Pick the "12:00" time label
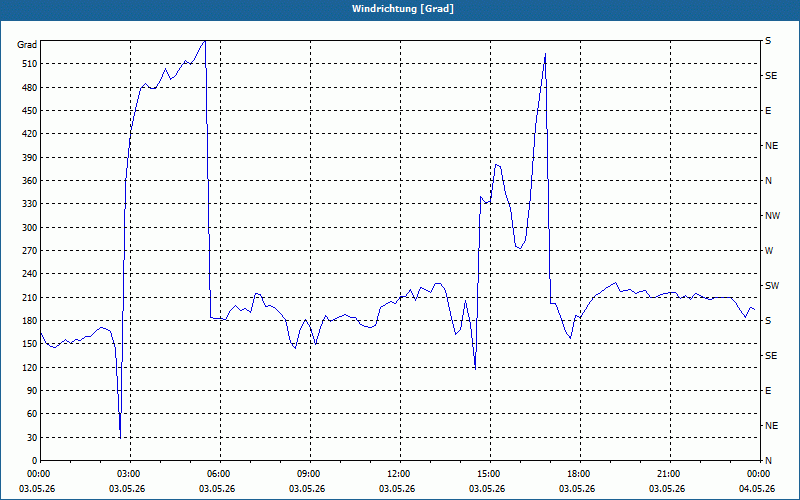Screen dimensions: 800x500 399,474
